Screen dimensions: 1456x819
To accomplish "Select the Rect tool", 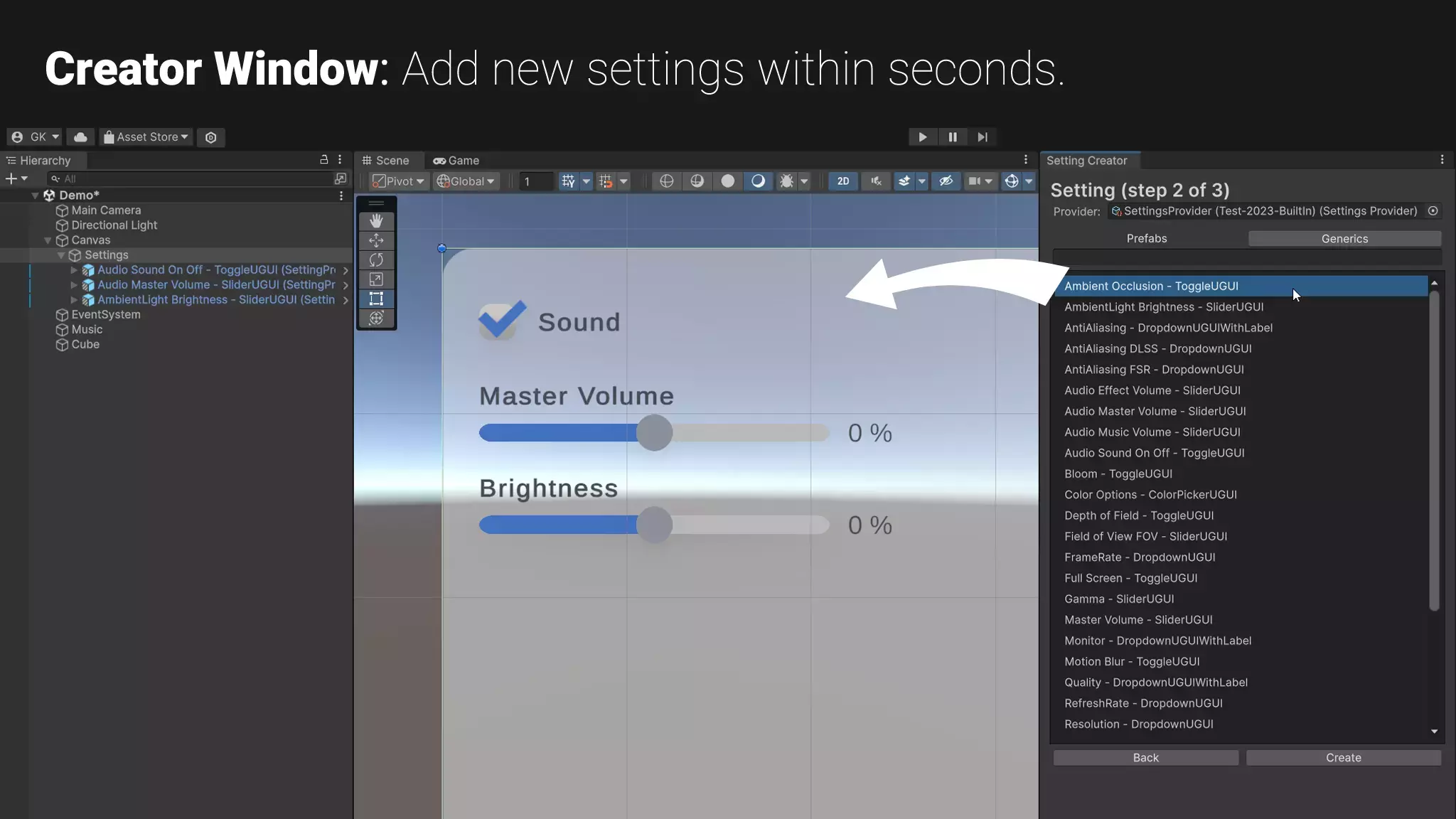I will (x=376, y=299).
